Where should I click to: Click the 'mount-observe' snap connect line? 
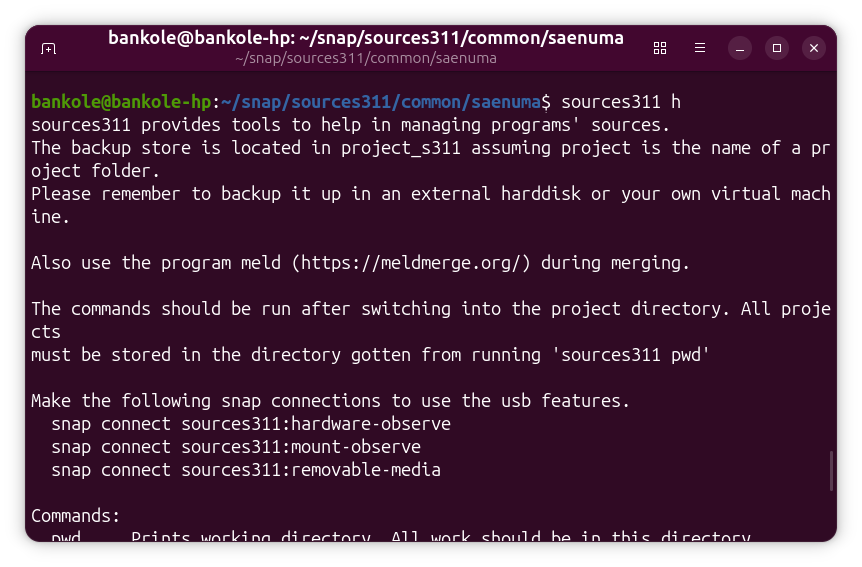point(236,447)
